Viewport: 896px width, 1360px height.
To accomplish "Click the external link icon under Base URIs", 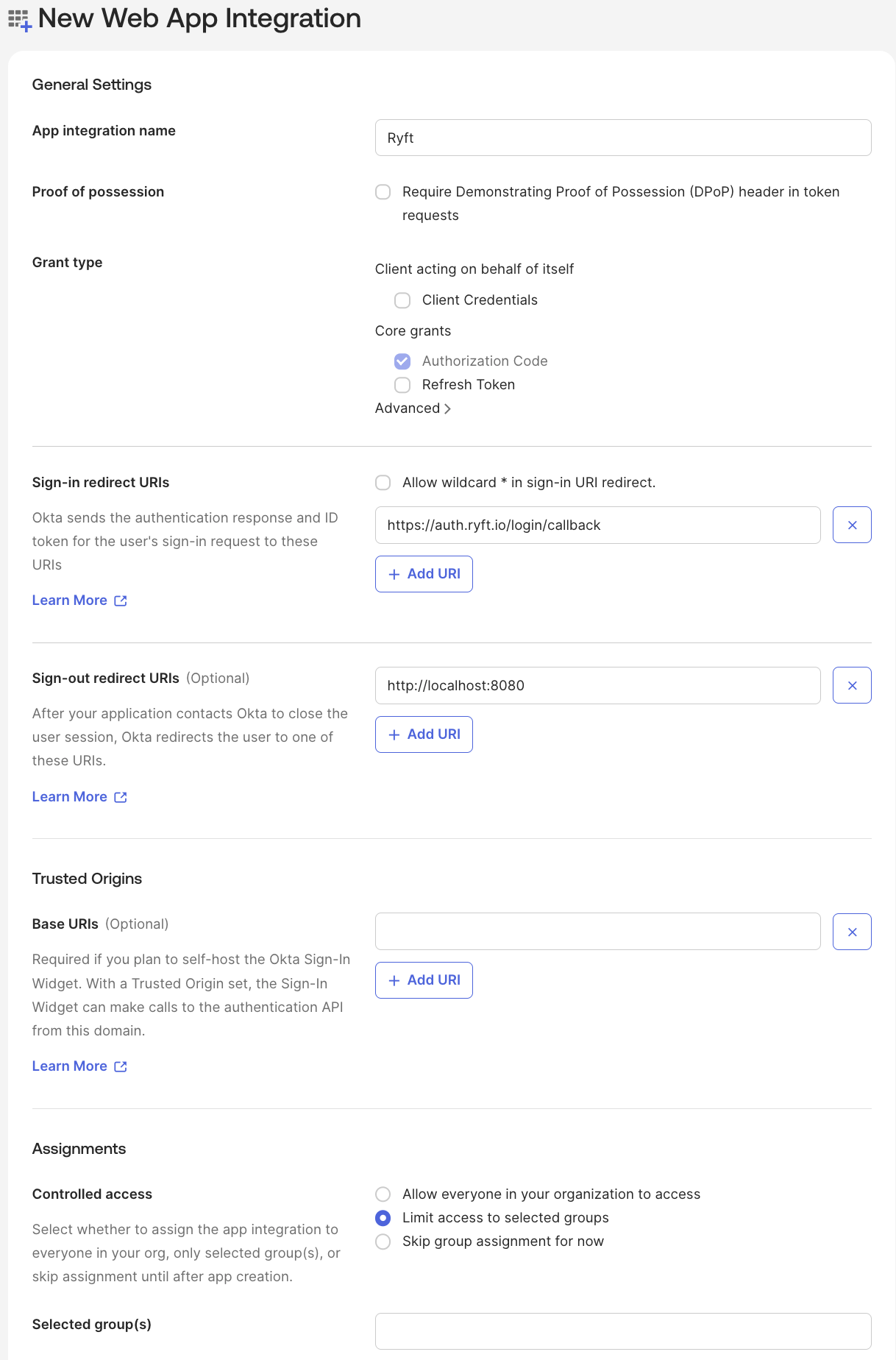I will pyautogui.click(x=121, y=1066).
